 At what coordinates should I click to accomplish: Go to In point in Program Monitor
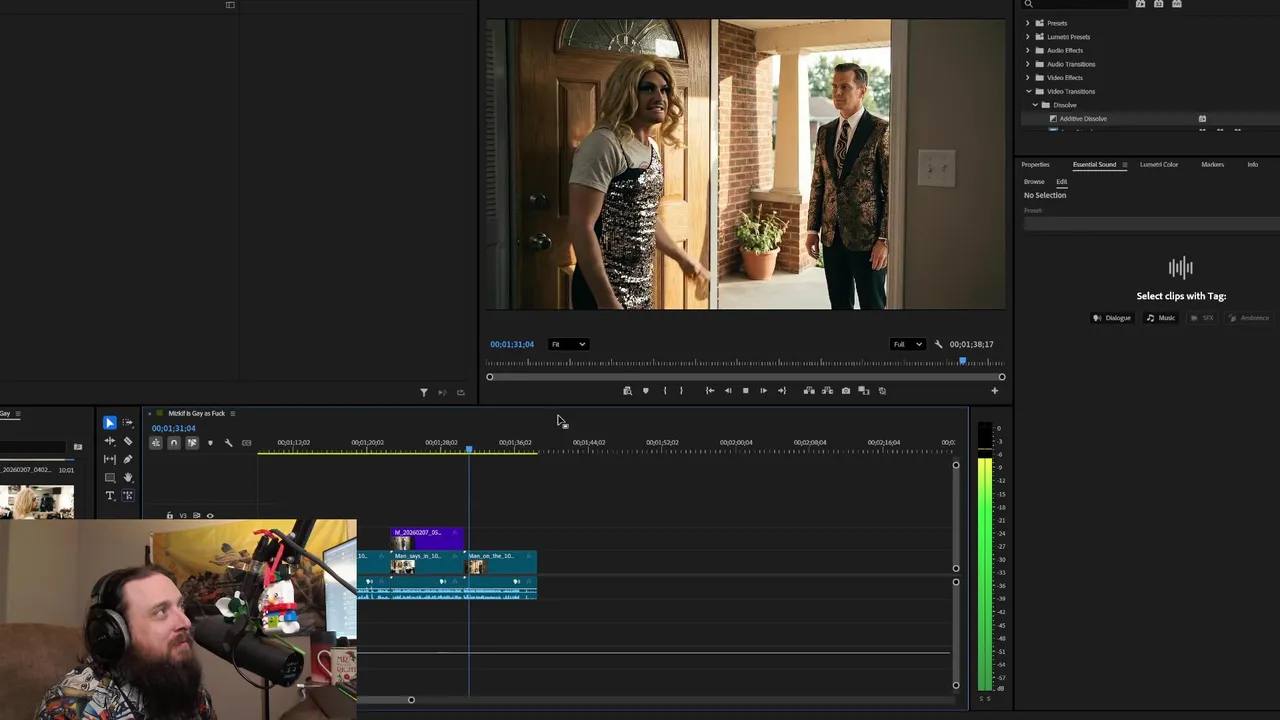709,391
